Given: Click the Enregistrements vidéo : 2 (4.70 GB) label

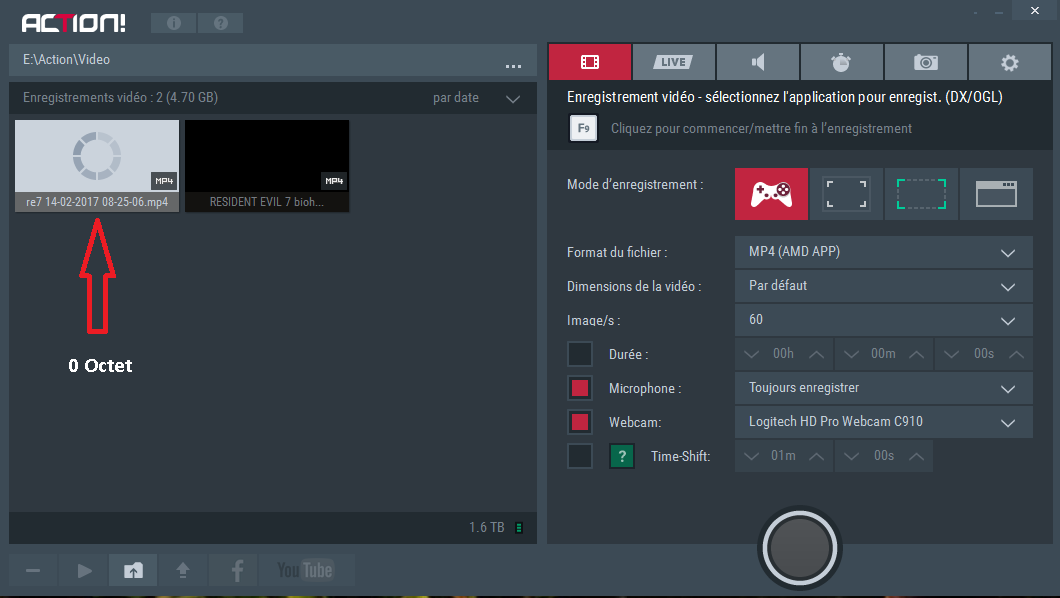Looking at the screenshot, I should [x=120, y=97].
